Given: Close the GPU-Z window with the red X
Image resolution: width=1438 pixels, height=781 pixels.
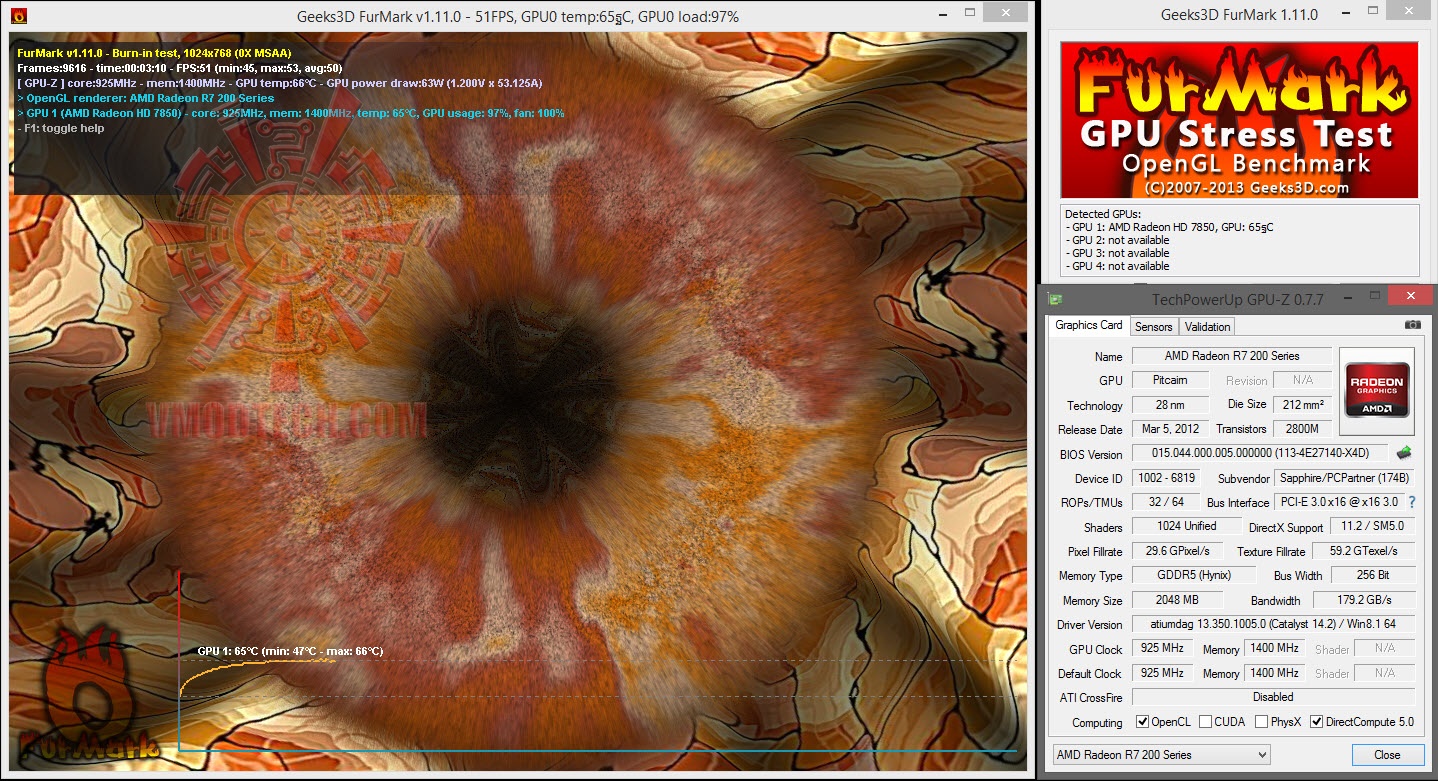Looking at the screenshot, I should (1410, 295).
